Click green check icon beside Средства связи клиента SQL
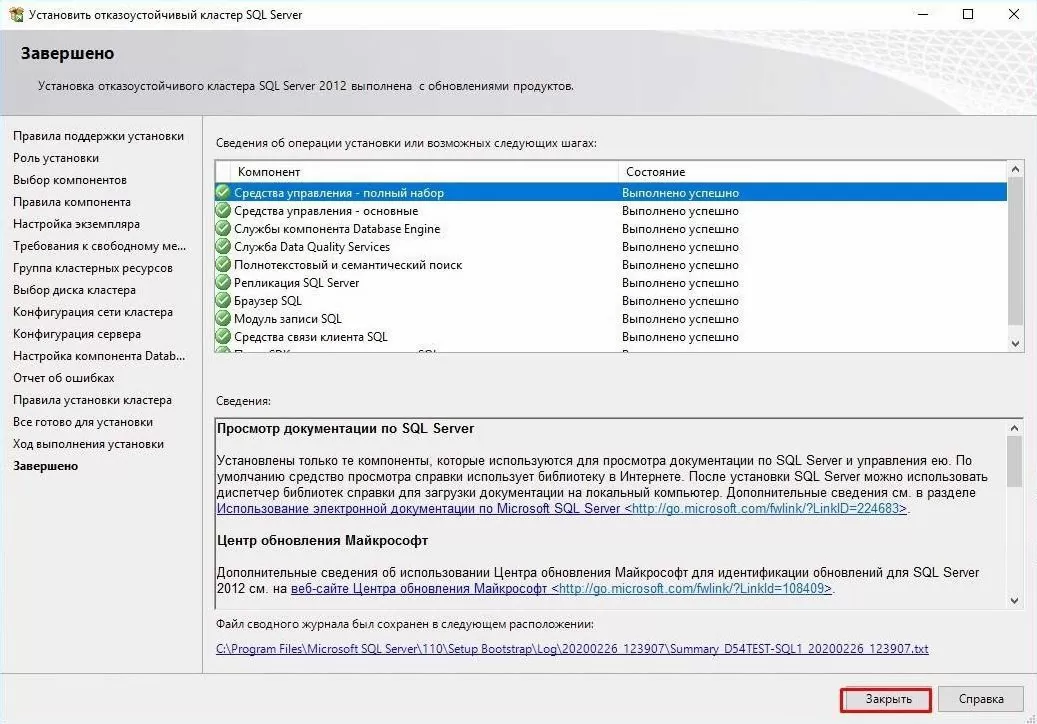This screenshot has width=1037, height=724. pyautogui.click(x=224, y=336)
